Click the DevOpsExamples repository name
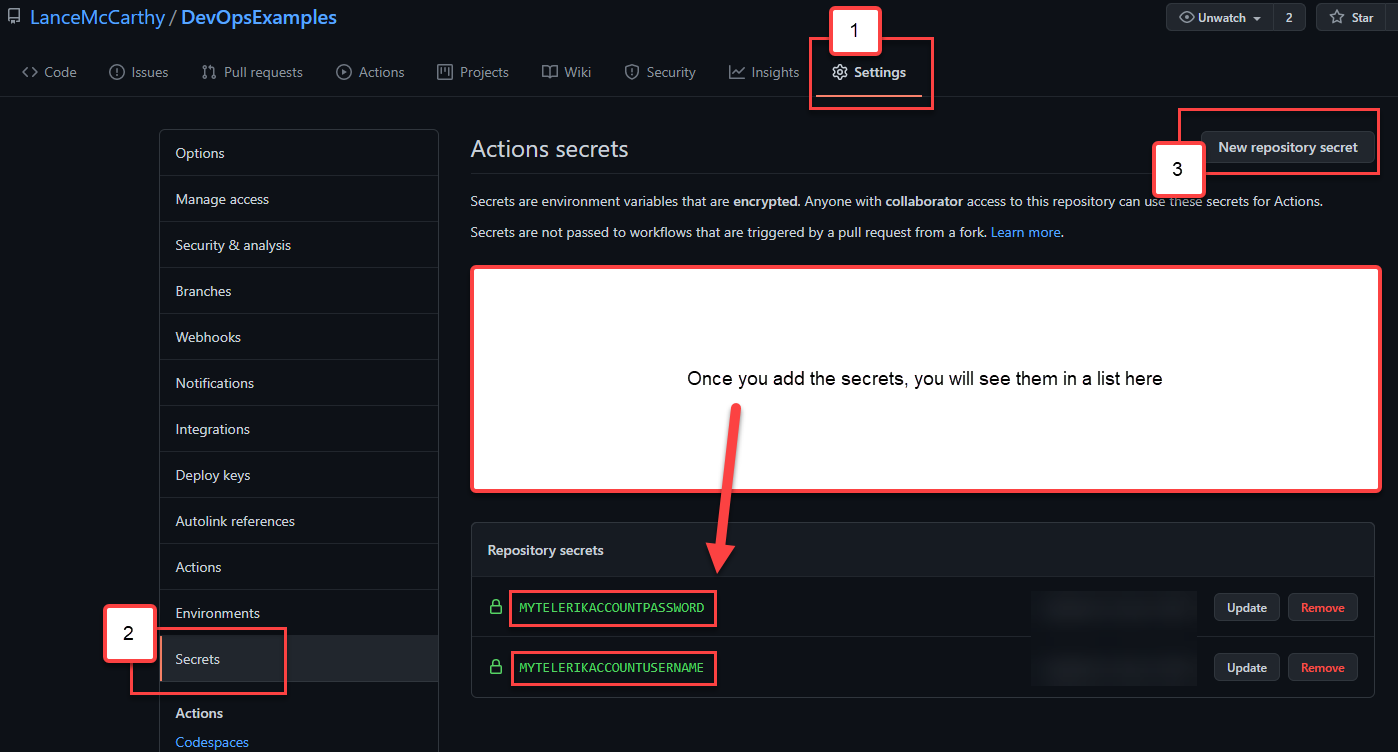Image resolution: width=1398 pixels, height=752 pixels. (259, 17)
